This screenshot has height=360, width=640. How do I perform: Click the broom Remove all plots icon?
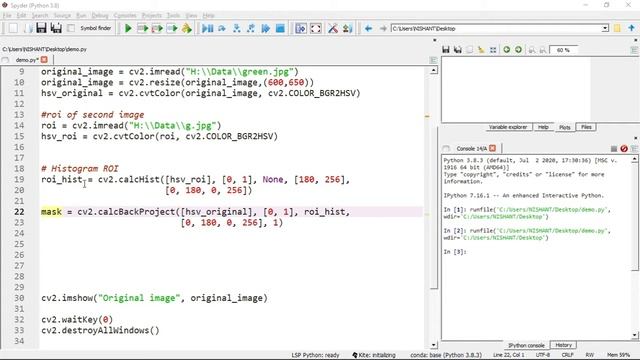point(481,50)
